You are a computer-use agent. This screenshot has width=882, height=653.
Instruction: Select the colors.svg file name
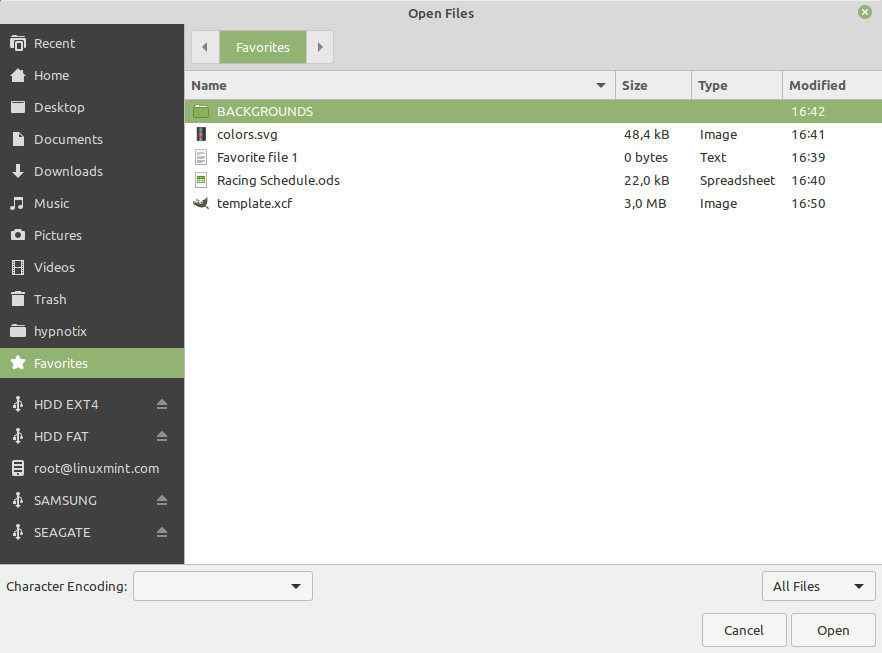pos(247,134)
